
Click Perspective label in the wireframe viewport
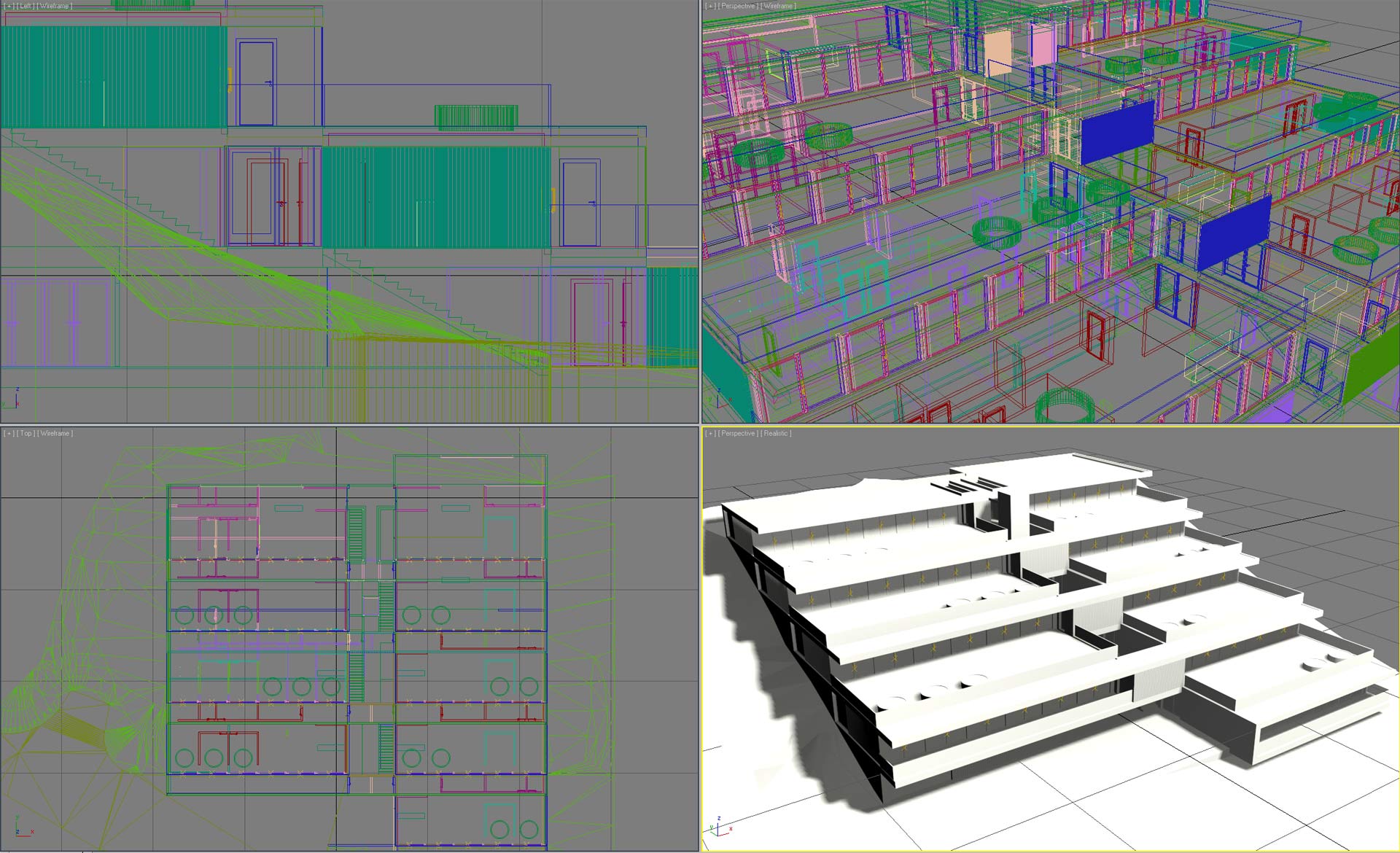coord(737,6)
